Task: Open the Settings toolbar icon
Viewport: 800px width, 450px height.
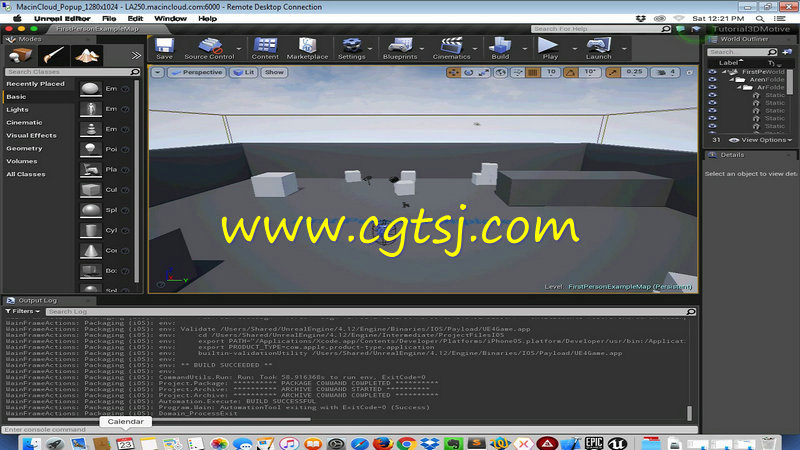Action: click(352, 48)
